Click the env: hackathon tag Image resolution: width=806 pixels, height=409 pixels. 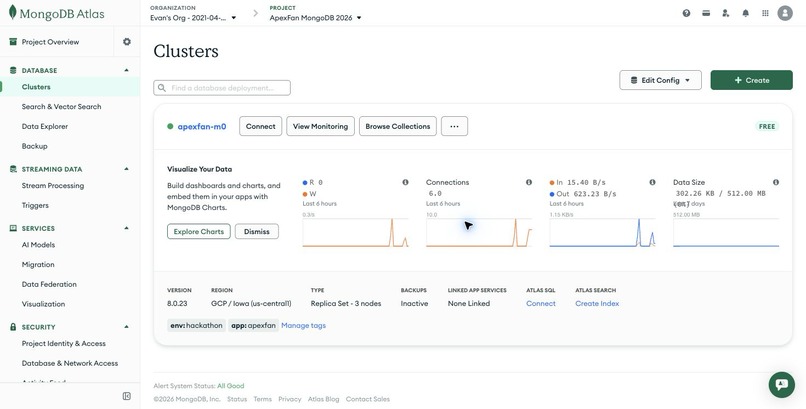point(196,326)
